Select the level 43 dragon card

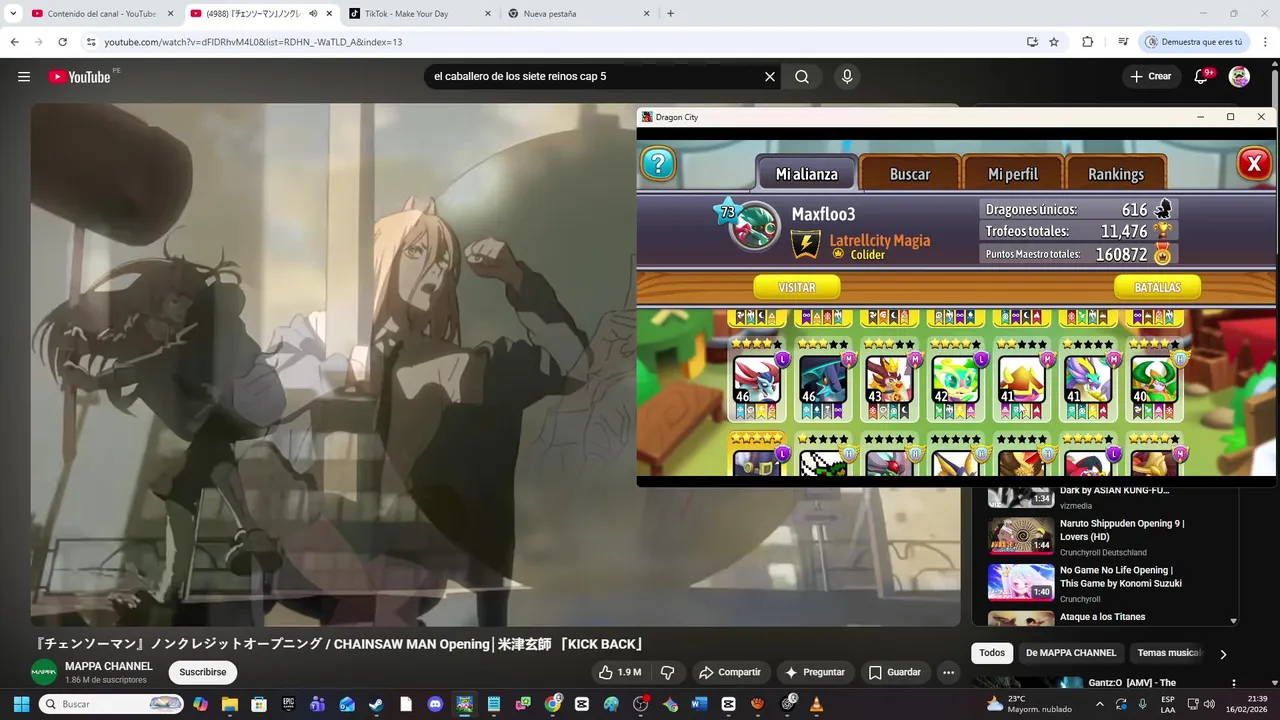[889, 380]
